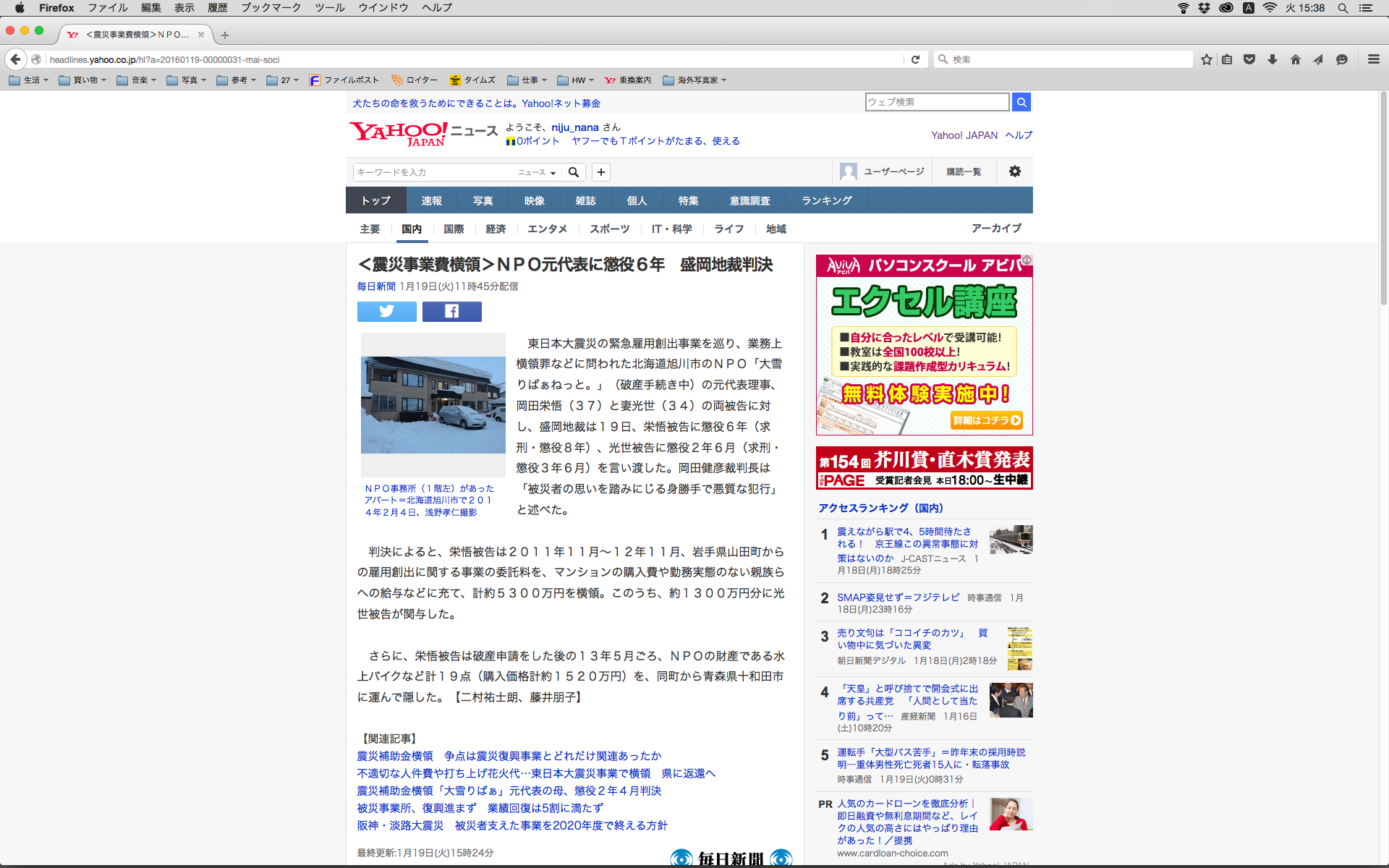Expand the 海外写真家 bookmarks folder

(x=694, y=80)
